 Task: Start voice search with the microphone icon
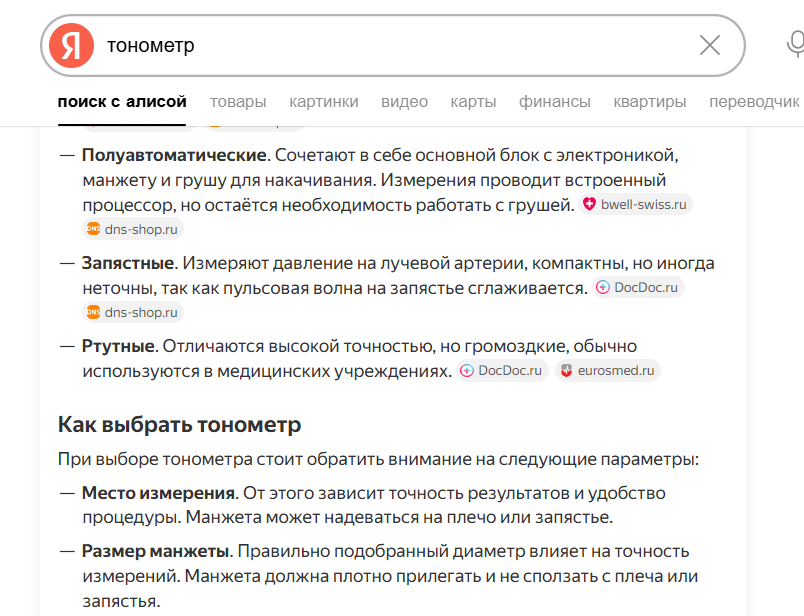[796, 45]
